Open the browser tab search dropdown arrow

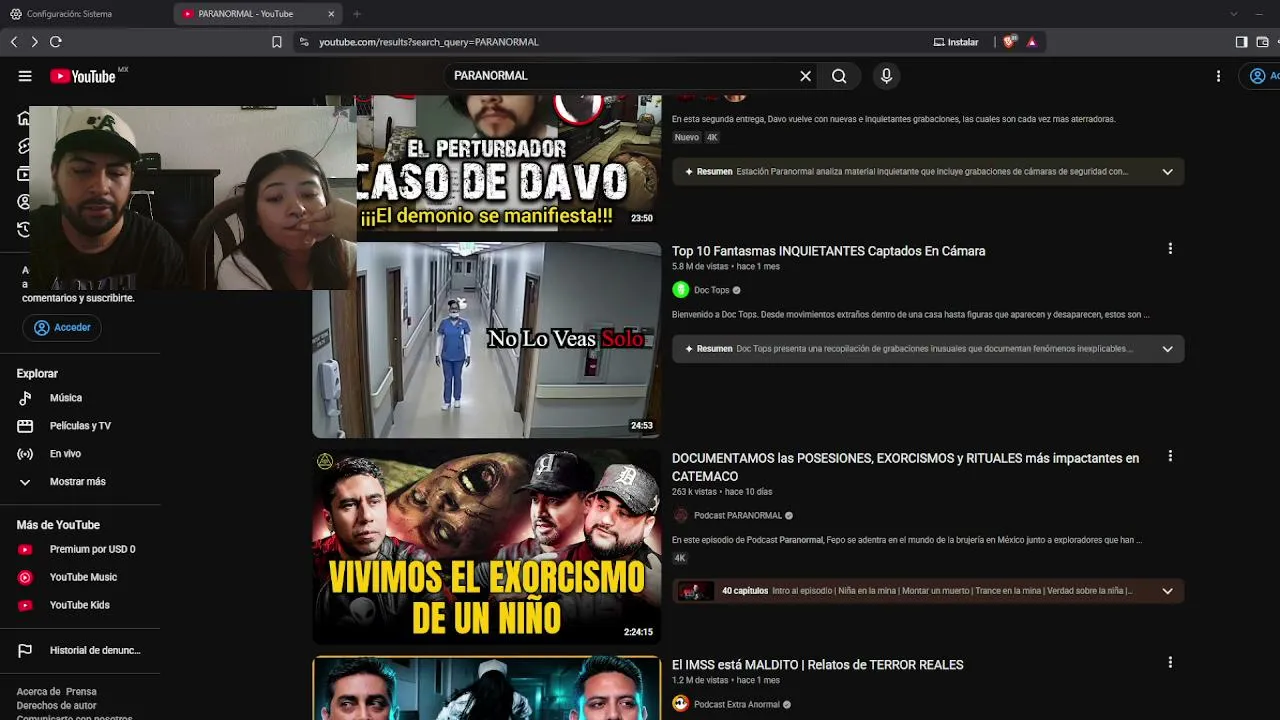click(x=1233, y=14)
